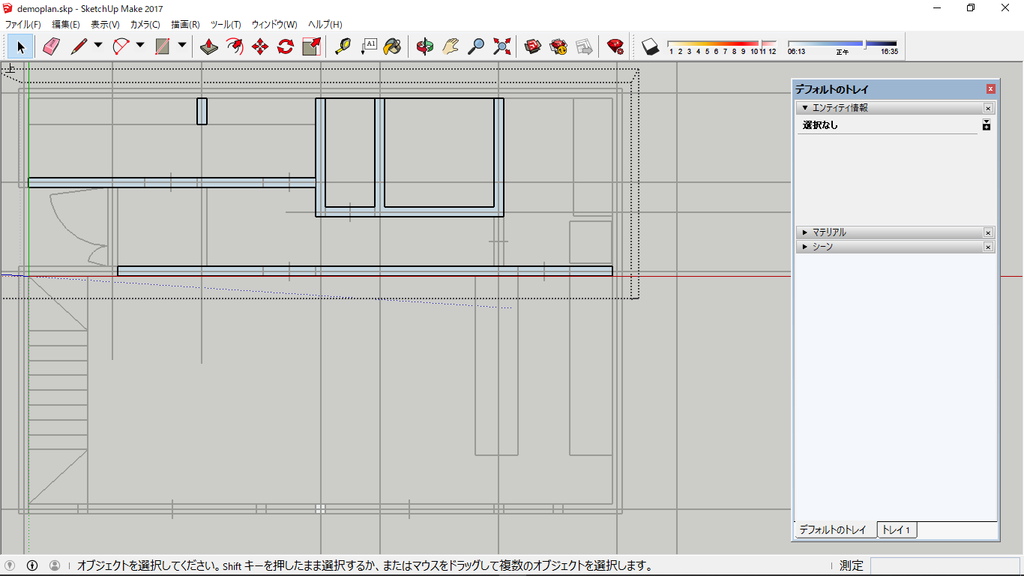Open the 3D Warehouse icon

coord(533,46)
